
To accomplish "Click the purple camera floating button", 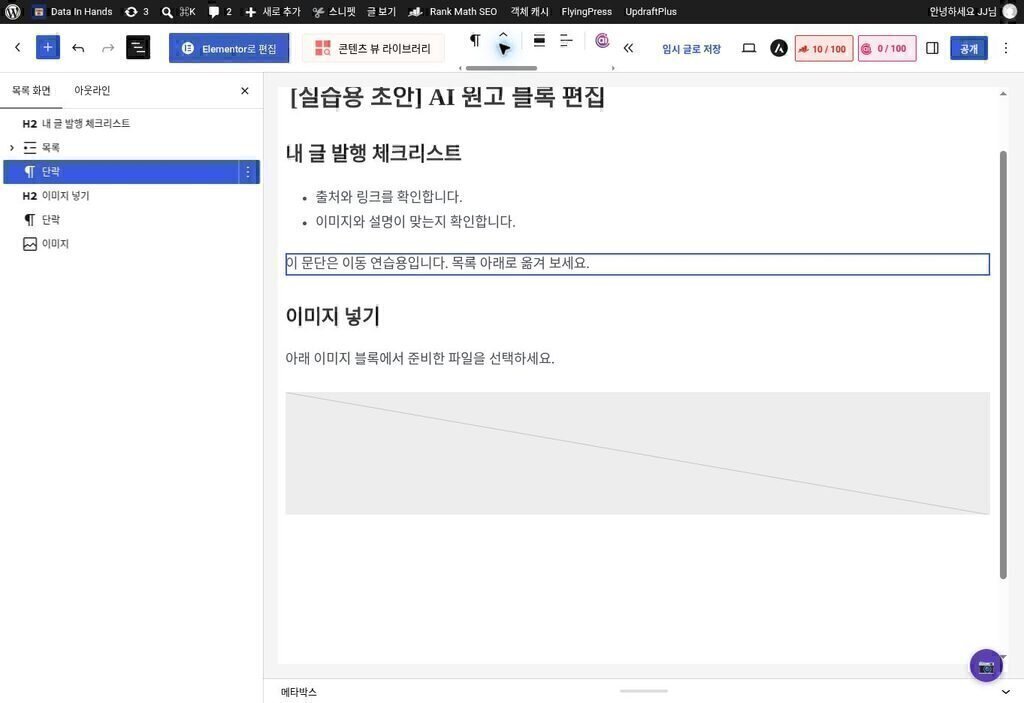I will (x=986, y=666).
